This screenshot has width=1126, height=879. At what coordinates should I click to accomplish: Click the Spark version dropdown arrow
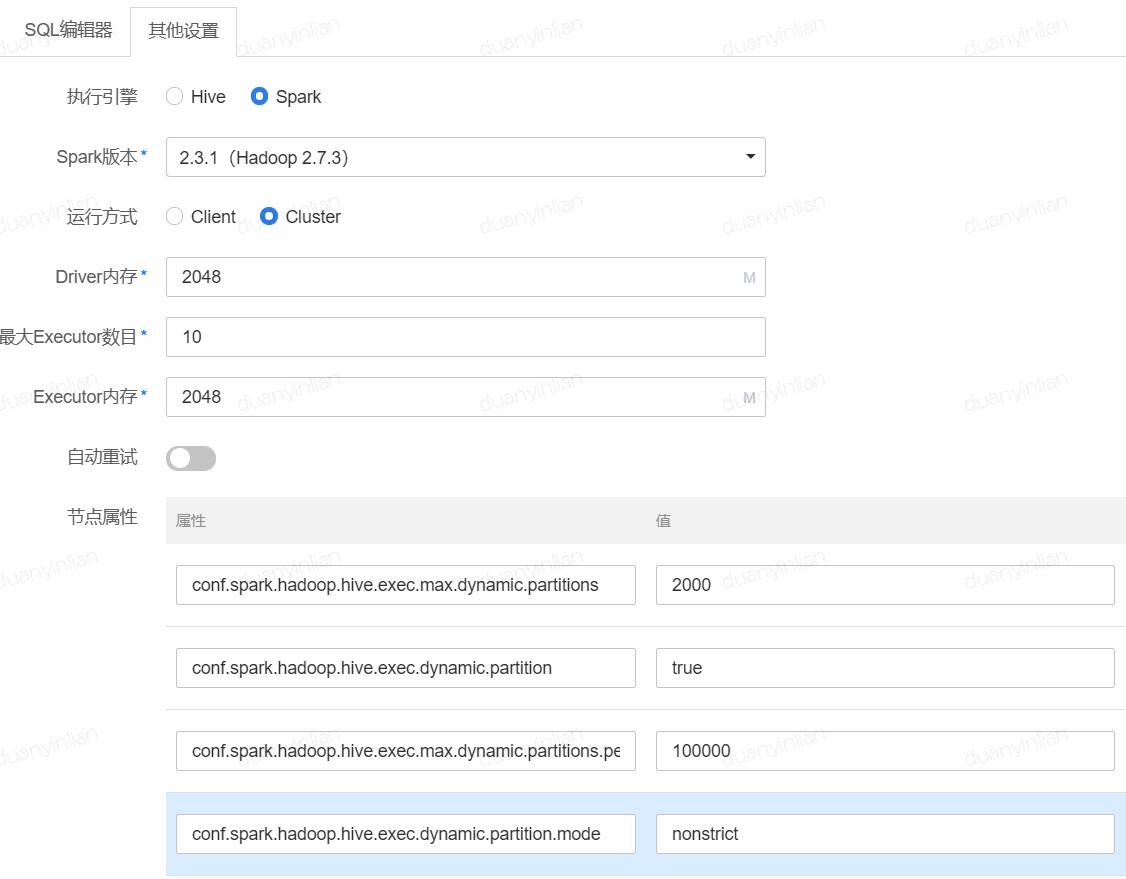(x=748, y=157)
